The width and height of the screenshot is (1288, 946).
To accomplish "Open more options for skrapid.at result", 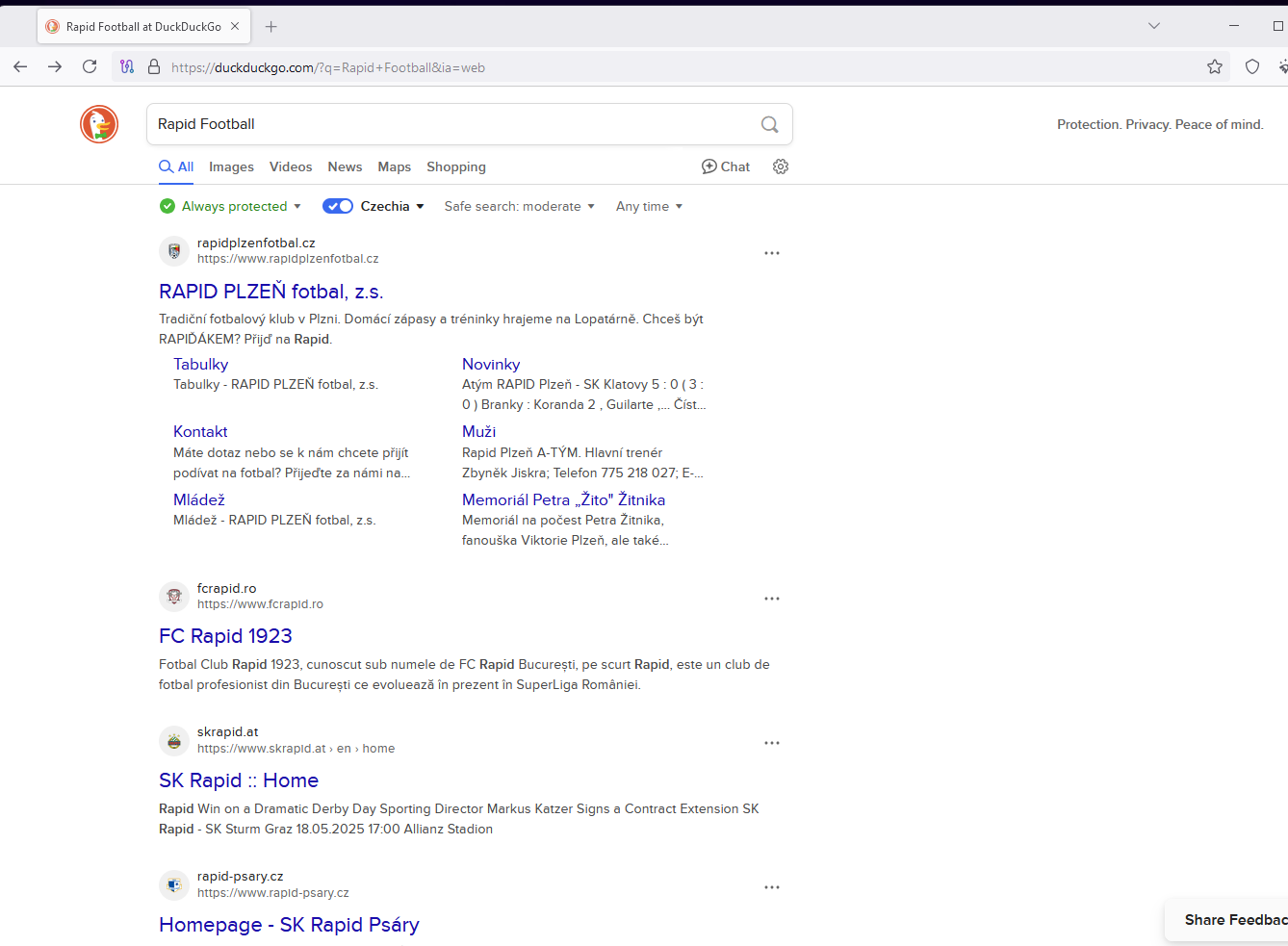I will (772, 743).
